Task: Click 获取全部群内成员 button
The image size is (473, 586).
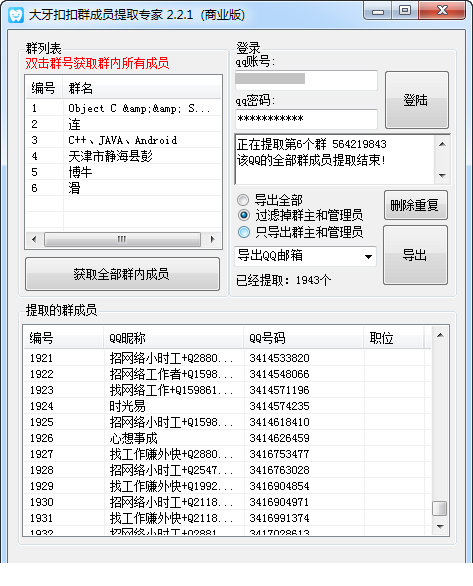Action: [122, 274]
